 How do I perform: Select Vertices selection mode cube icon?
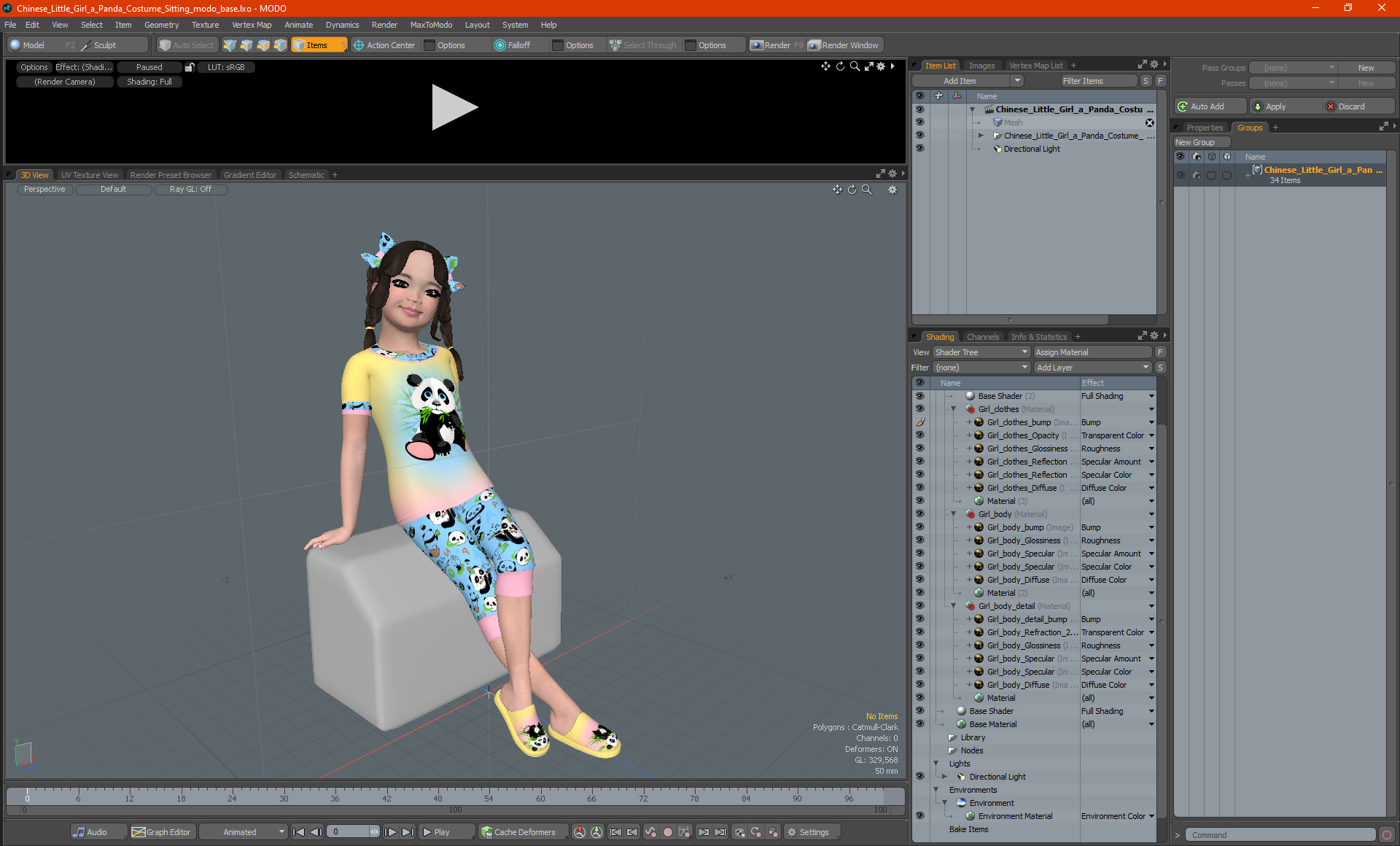click(x=230, y=45)
